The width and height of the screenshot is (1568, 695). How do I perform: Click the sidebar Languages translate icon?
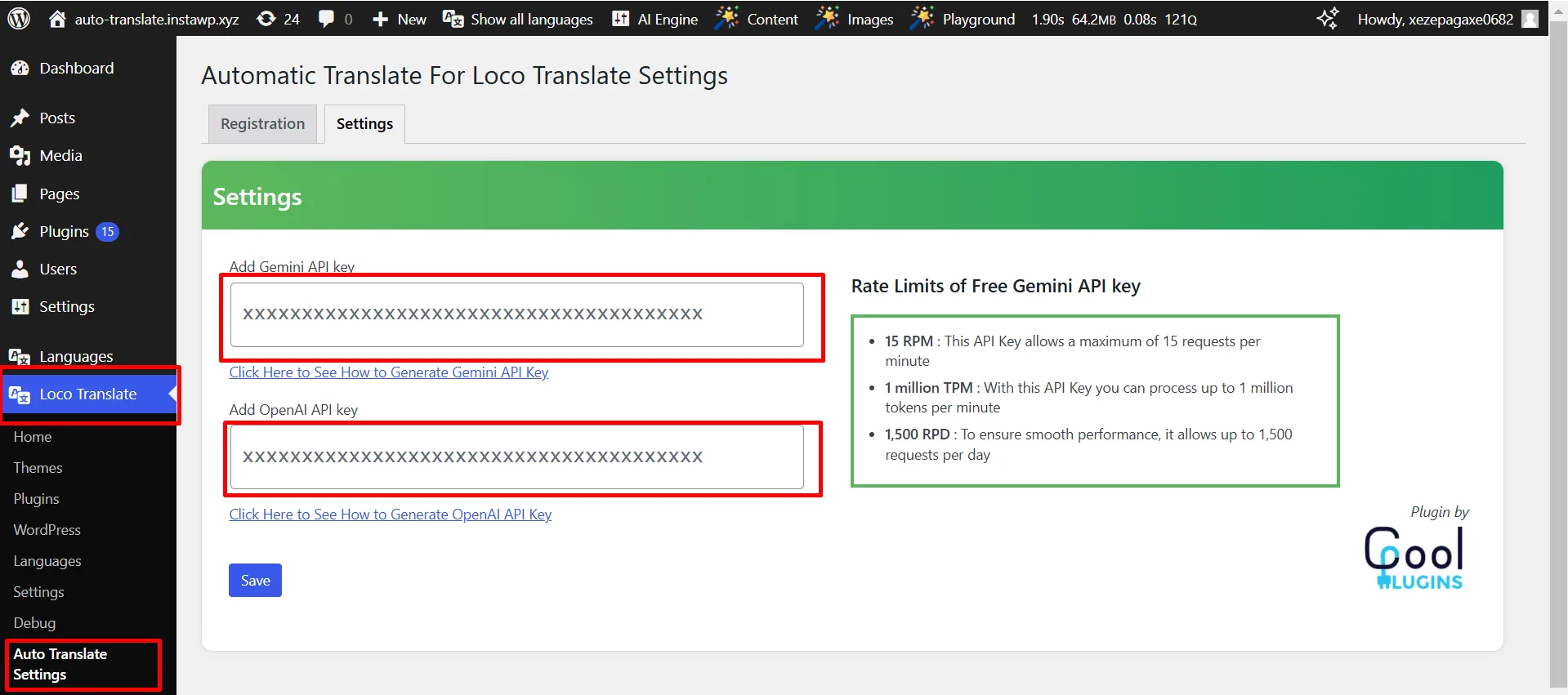click(20, 357)
